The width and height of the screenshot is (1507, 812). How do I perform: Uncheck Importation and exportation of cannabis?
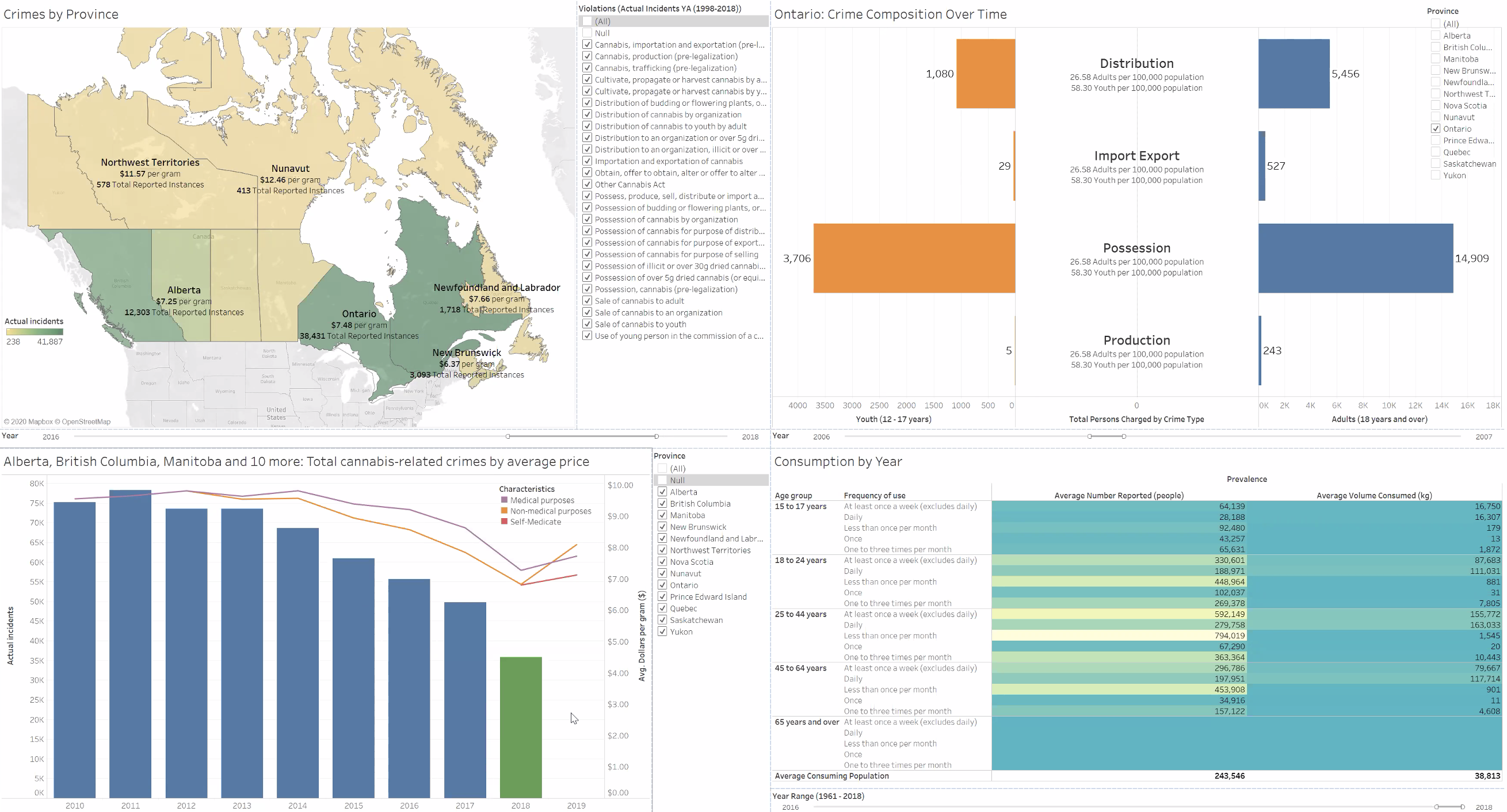click(587, 161)
